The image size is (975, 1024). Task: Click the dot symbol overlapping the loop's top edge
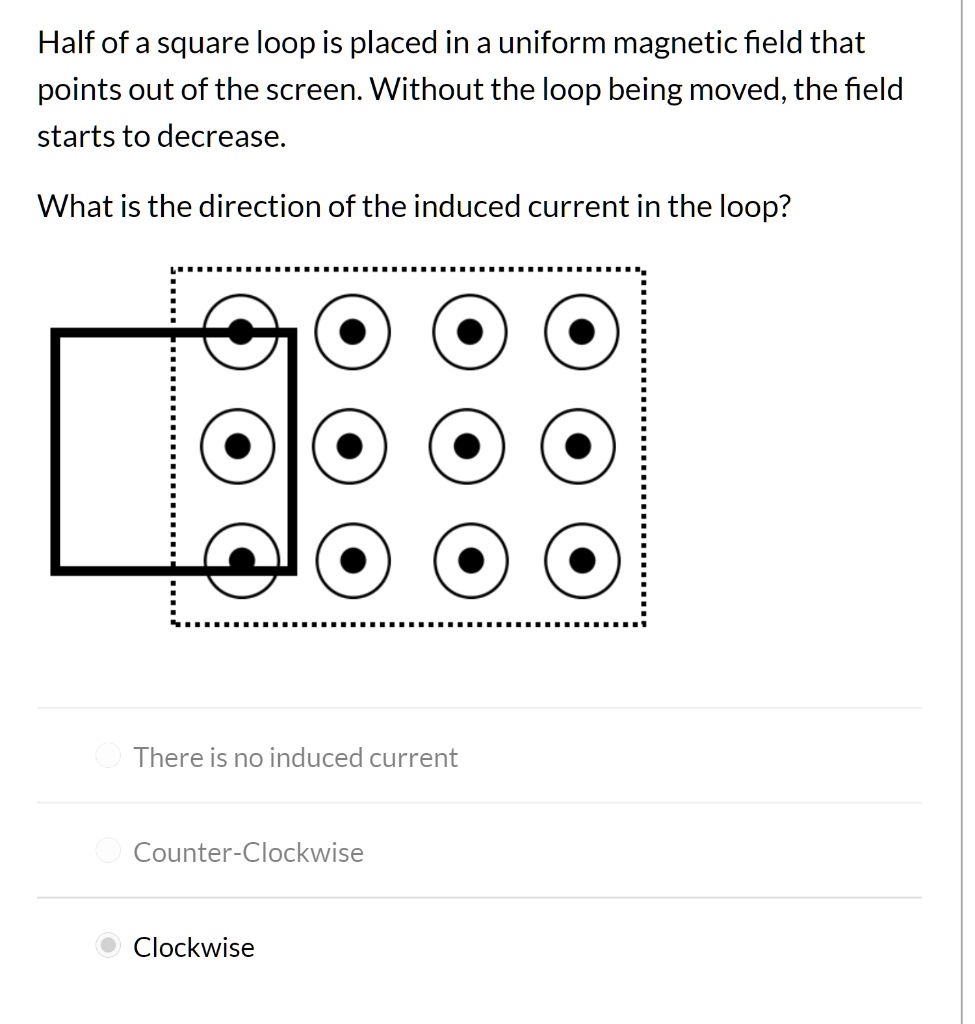pyautogui.click(x=241, y=332)
